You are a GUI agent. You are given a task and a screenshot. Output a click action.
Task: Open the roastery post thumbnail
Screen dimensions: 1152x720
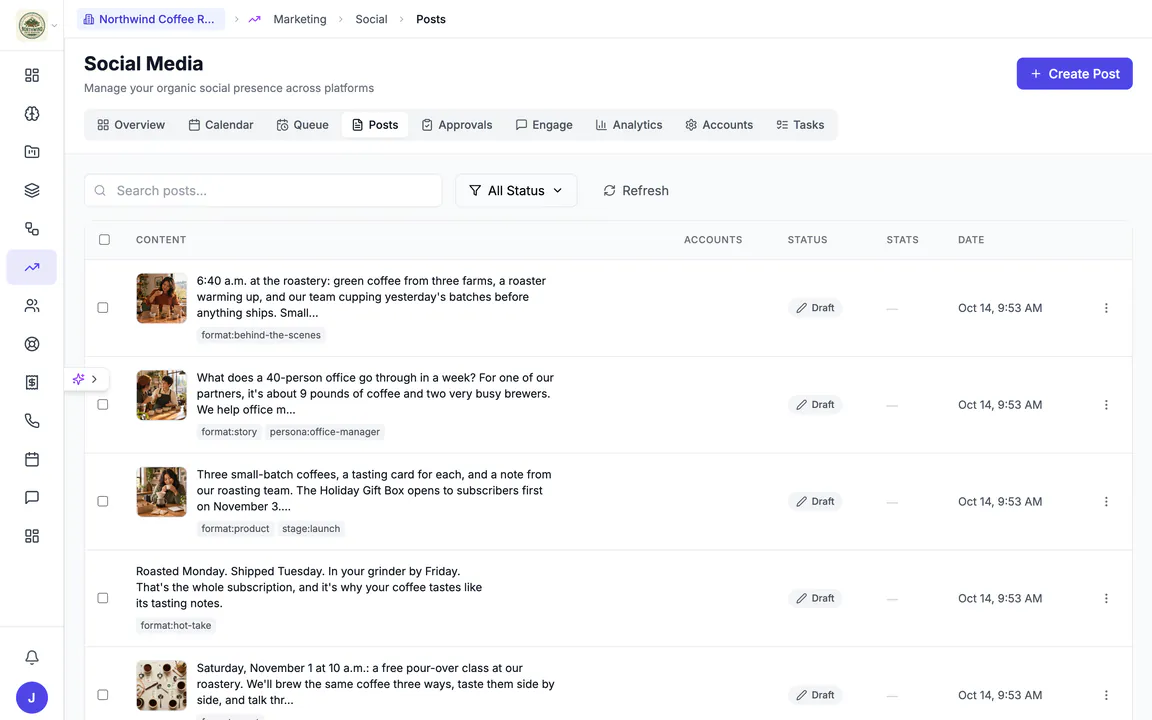(x=162, y=298)
